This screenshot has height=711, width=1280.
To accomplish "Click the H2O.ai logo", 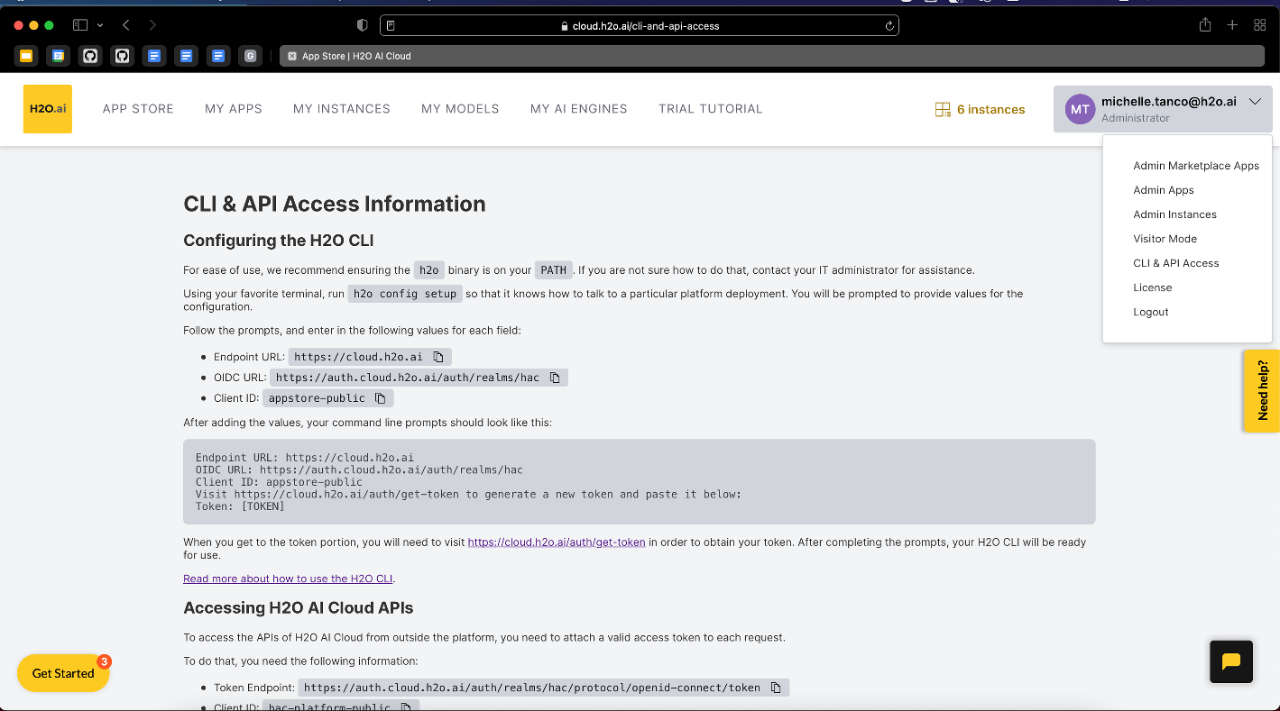I will [x=47, y=109].
